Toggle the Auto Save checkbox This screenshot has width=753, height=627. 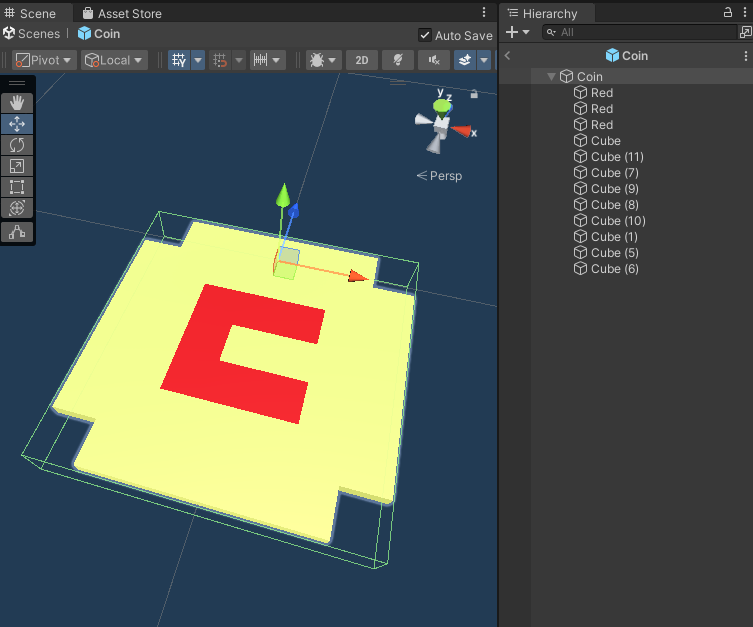tap(425, 35)
